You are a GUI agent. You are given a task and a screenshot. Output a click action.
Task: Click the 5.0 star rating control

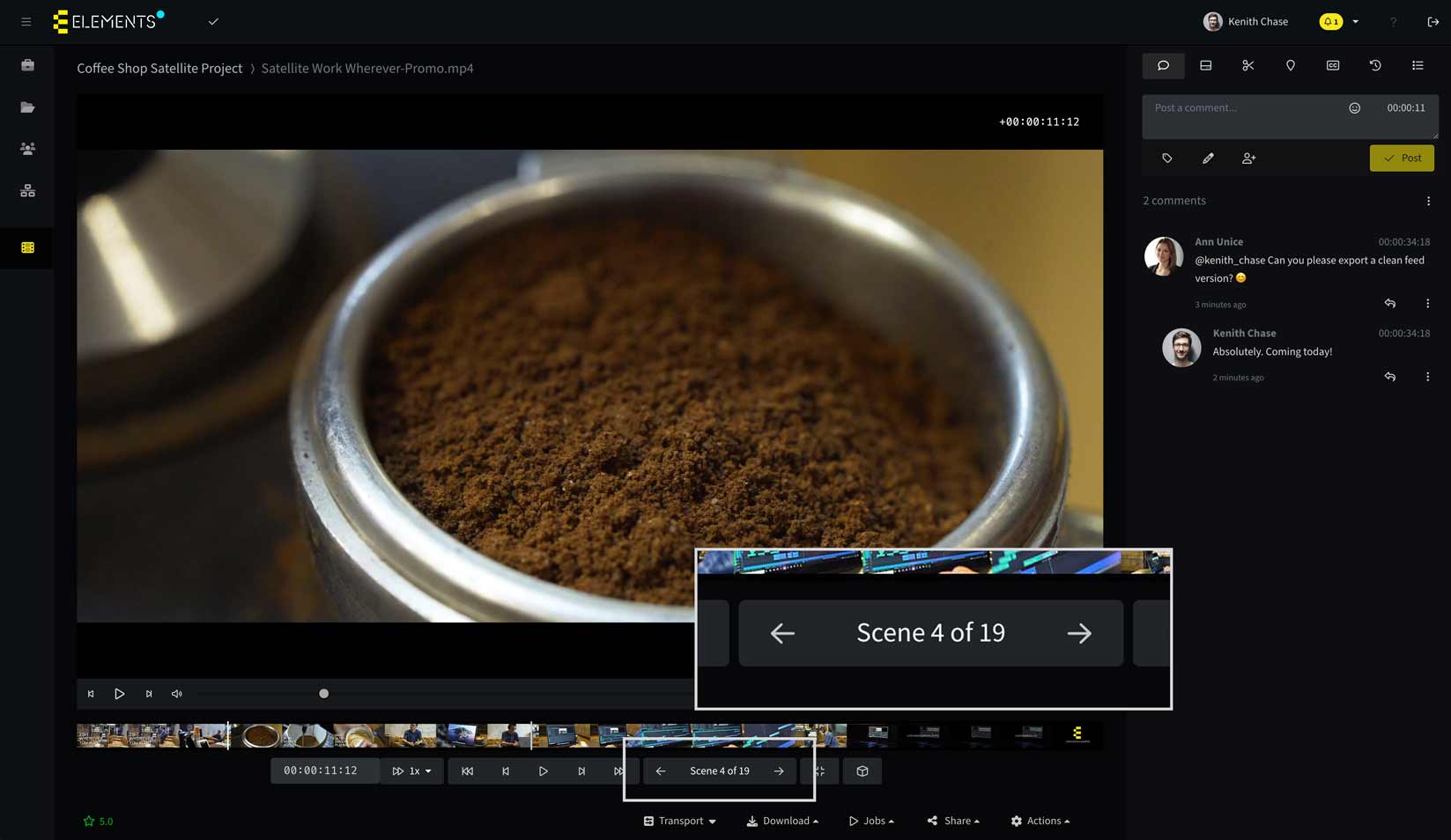coord(98,821)
